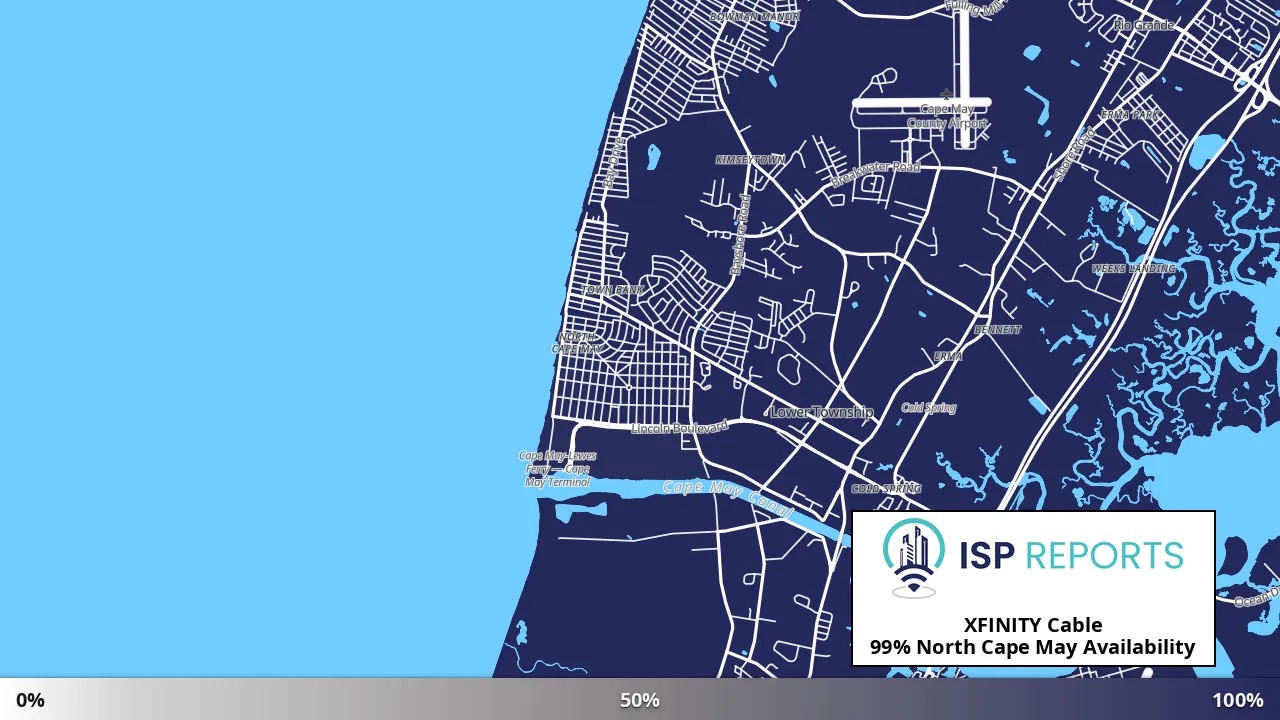Click the 50% legend label
Viewport: 1280px width, 720px height.
pyautogui.click(x=640, y=700)
